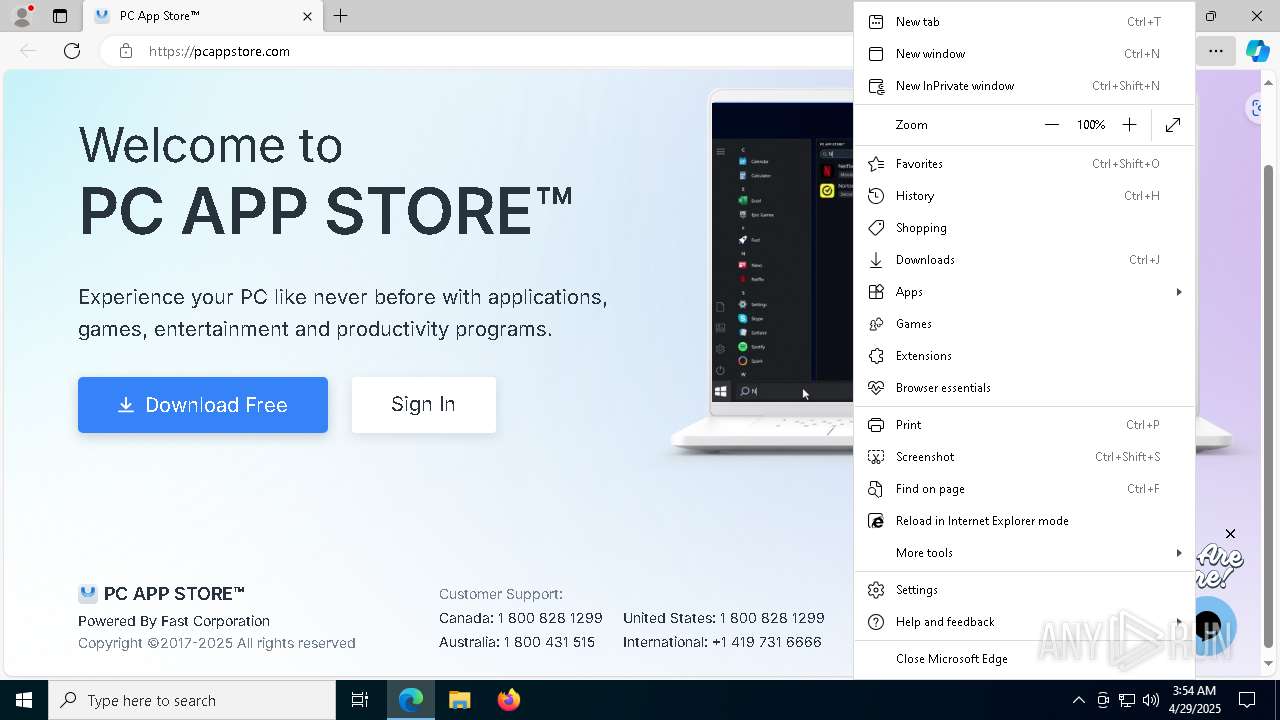Click the Download Free button

click(203, 405)
